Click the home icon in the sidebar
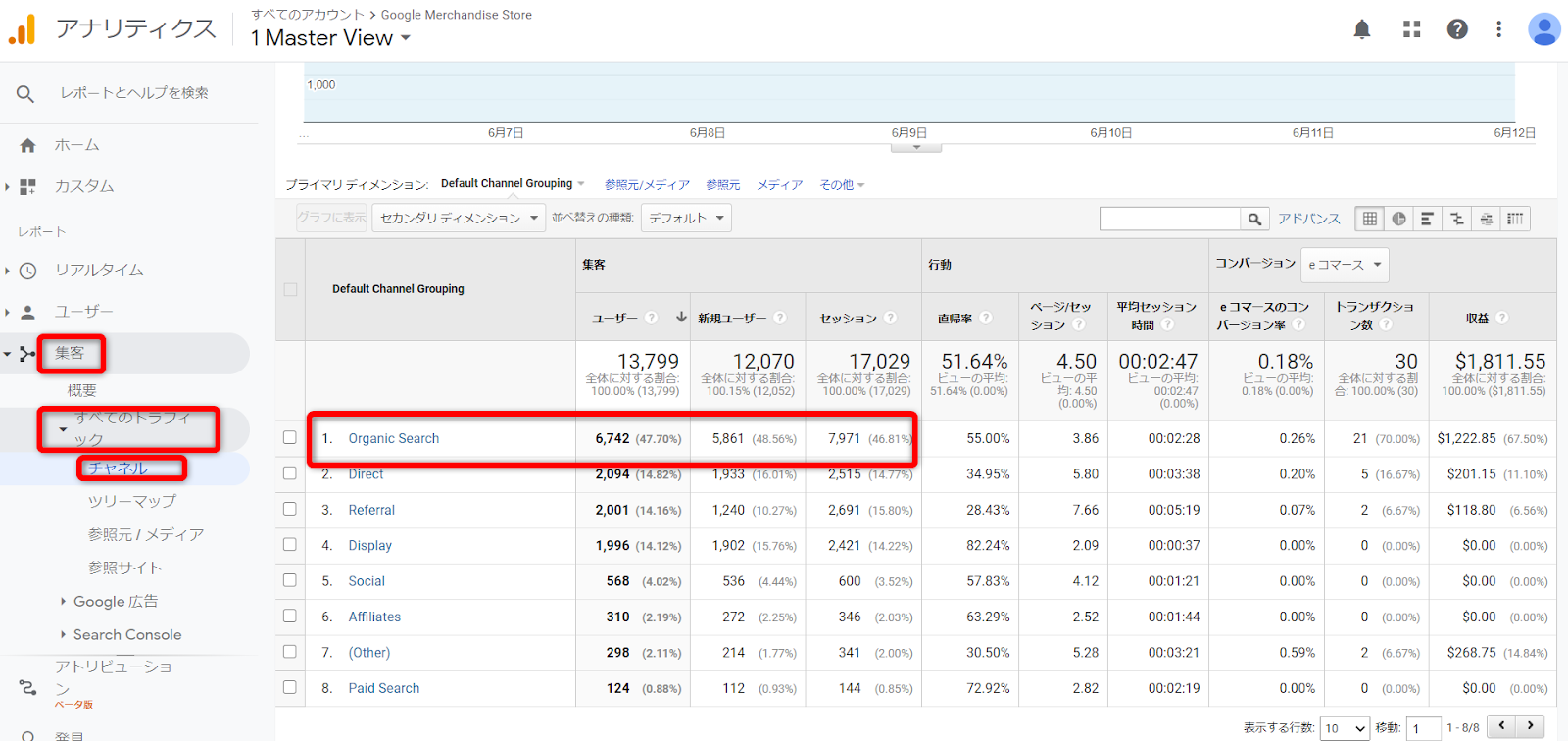This screenshot has height=741, width=1568. coord(27,145)
